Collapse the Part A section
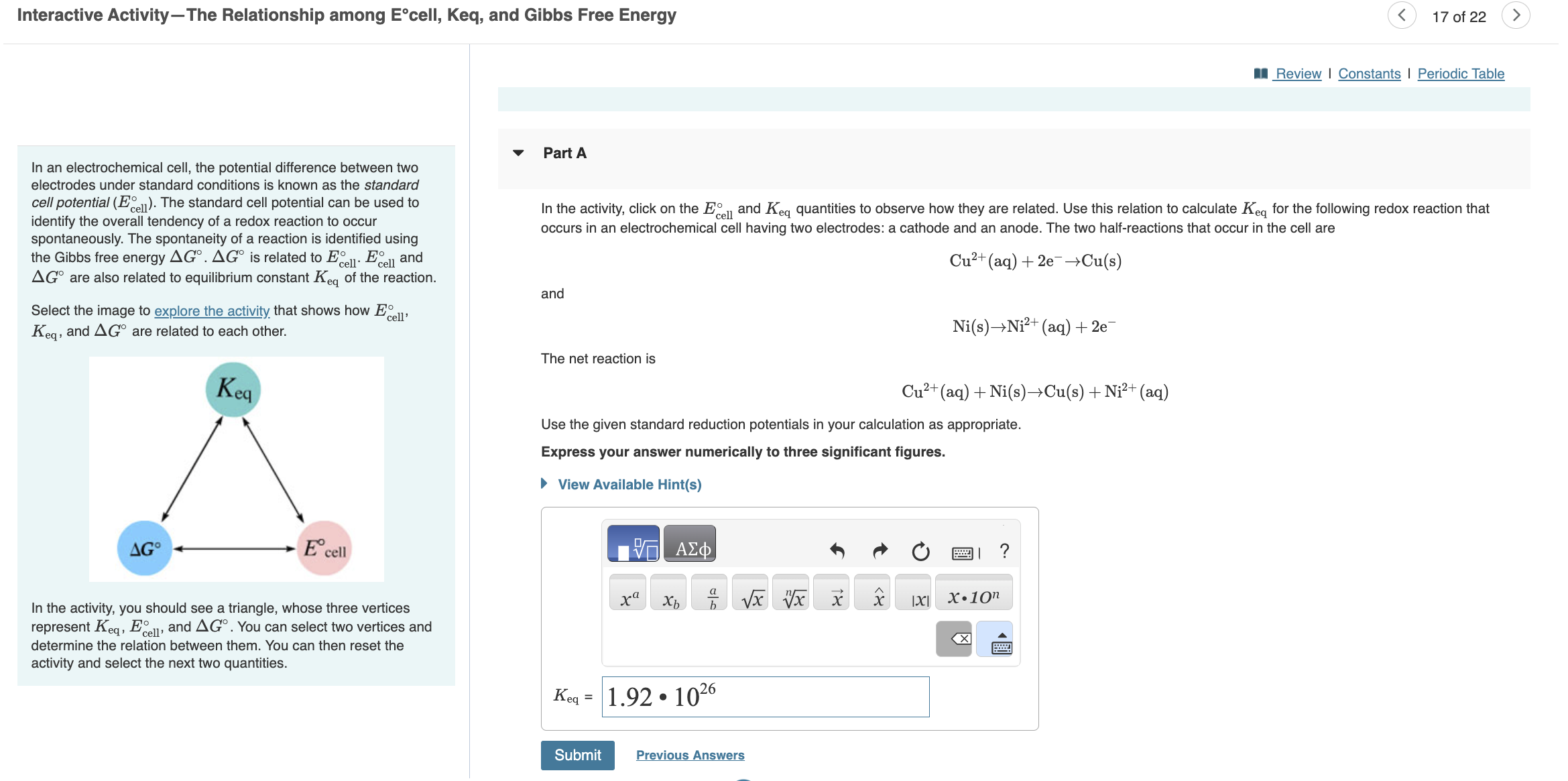This screenshot has width=1568, height=781. click(x=518, y=153)
